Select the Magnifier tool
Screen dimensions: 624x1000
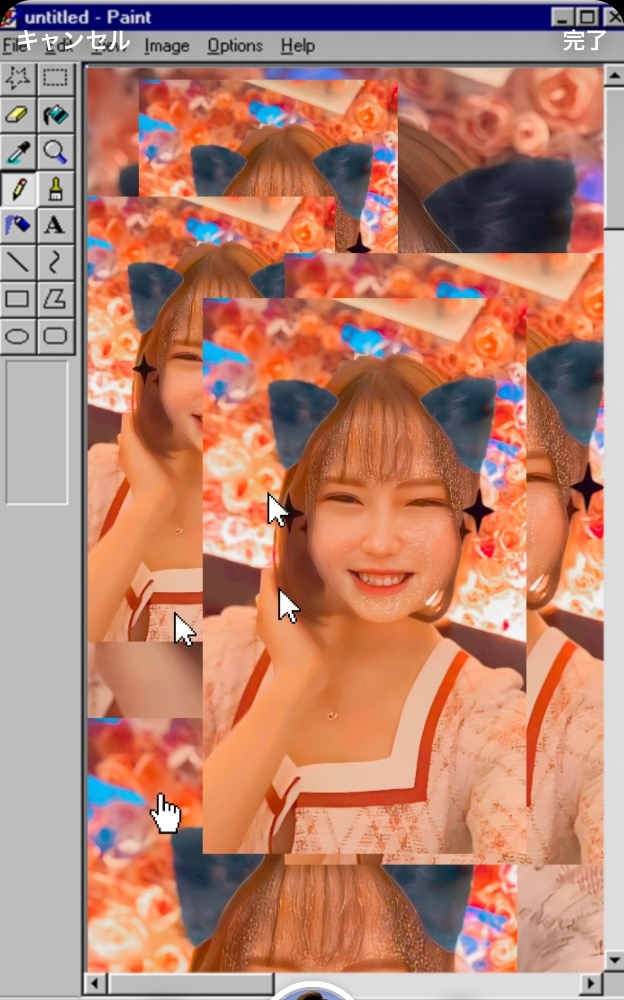(55, 152)
